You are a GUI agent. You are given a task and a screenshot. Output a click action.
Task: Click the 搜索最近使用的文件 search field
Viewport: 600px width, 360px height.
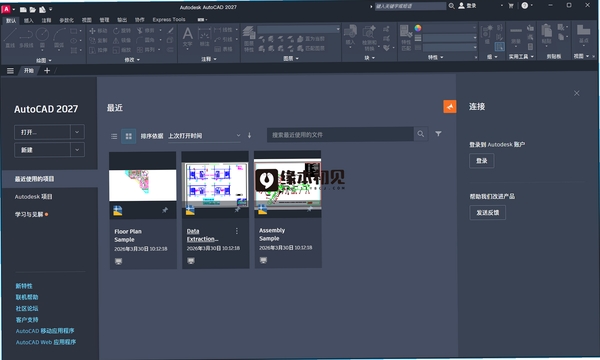point(340,135)
